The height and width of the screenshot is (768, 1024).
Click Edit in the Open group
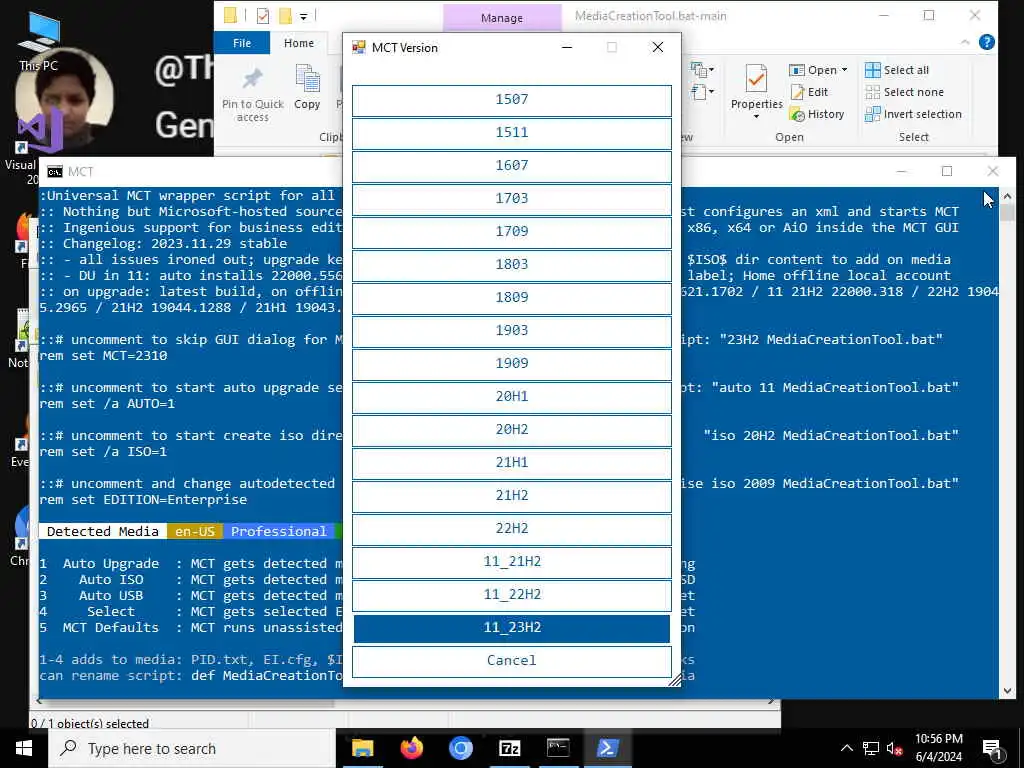coord(809,92)
